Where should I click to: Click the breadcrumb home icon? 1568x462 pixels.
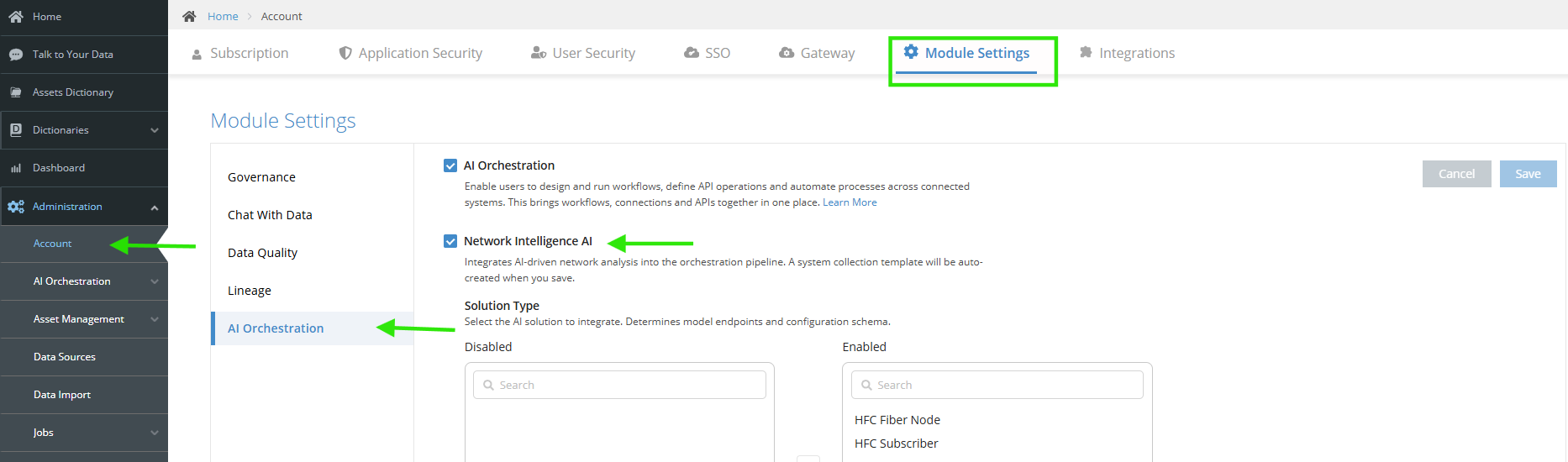tap(189, 16)
